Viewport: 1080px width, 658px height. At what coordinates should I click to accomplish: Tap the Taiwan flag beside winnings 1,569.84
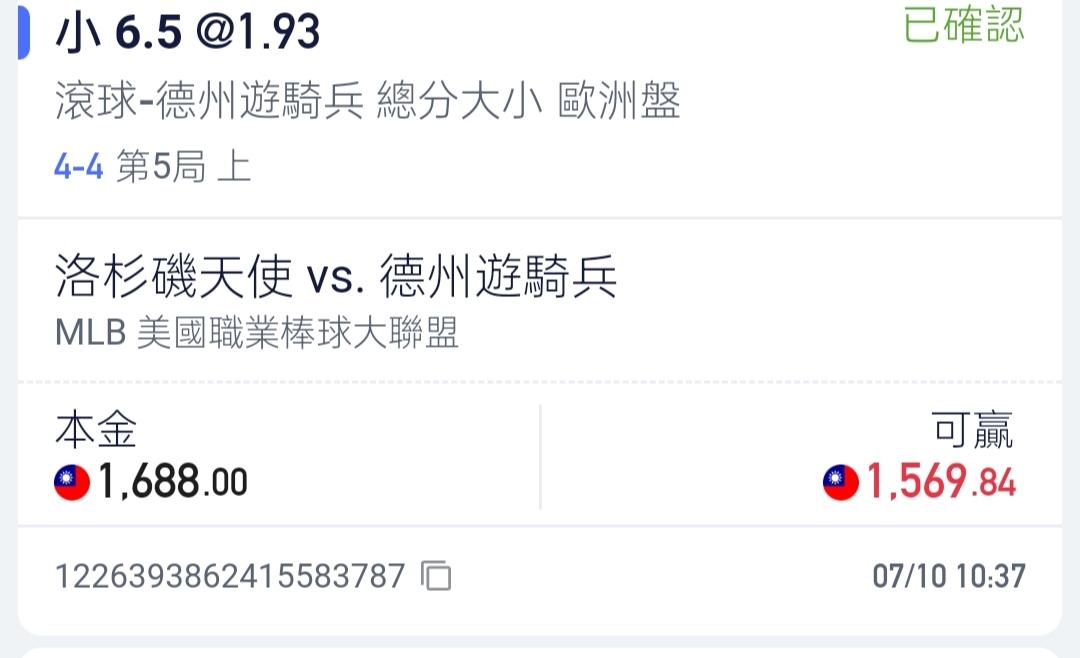point(841,484)
